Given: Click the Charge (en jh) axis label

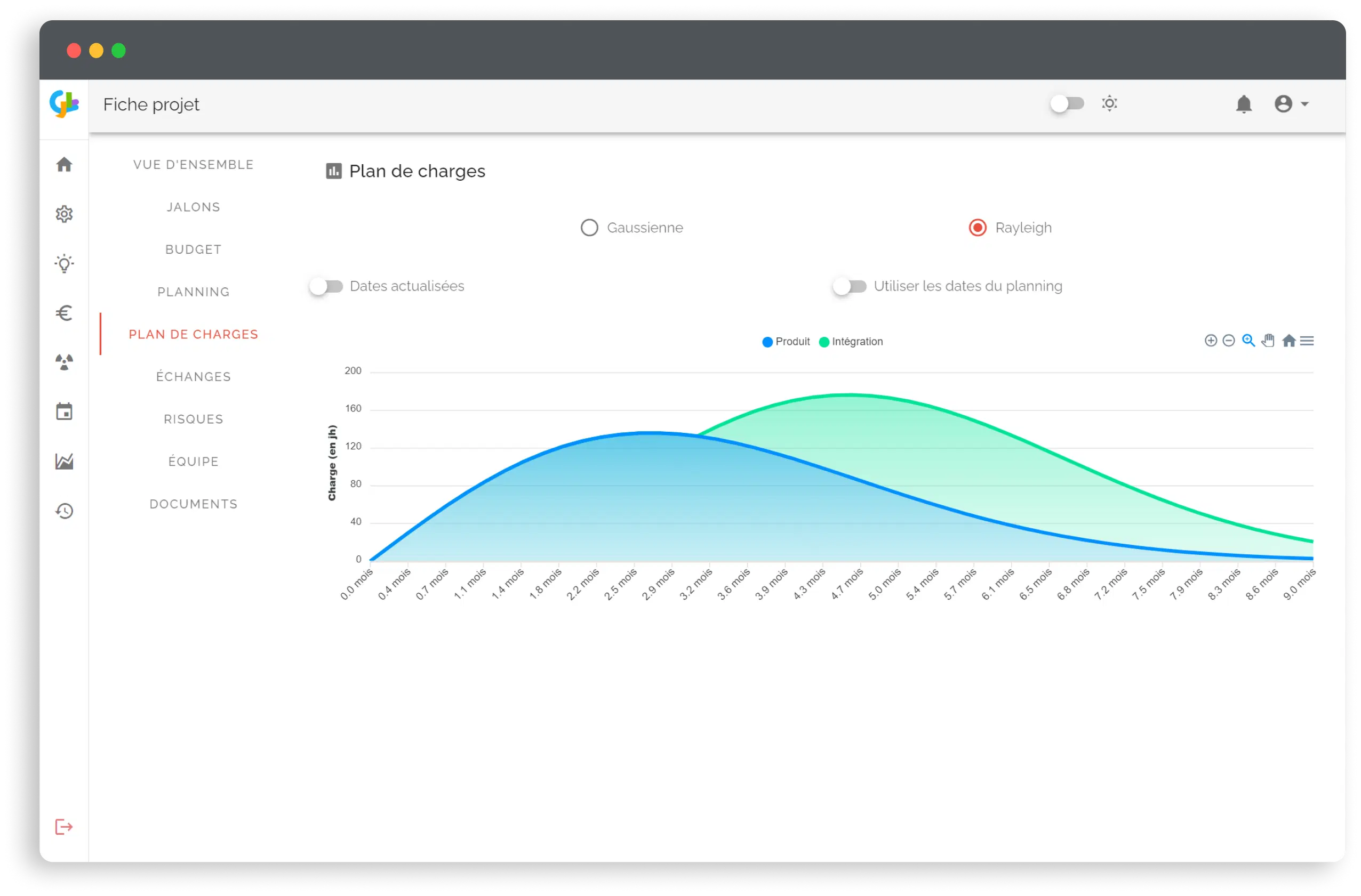Looking at the screenshot, I should [332, 463].
